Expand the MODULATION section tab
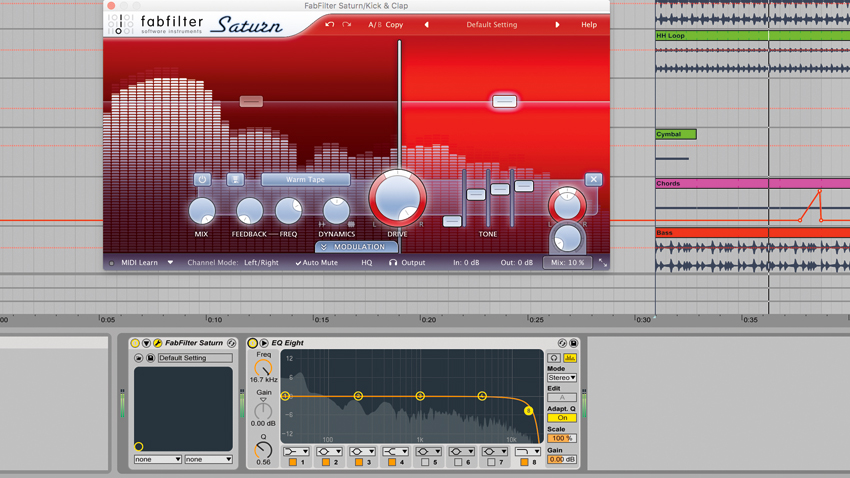The image size is (850, 478). pyautogui.click(x=357, y=247)
